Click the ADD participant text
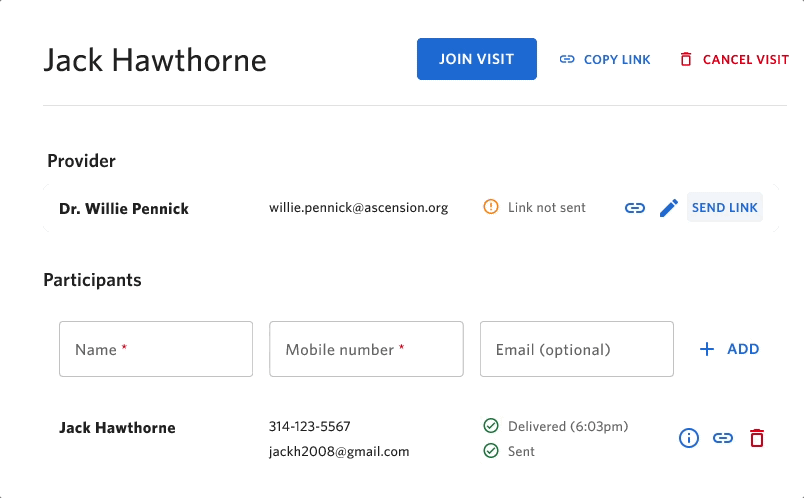Image resolution: width=804 pixels, height=498 pixels. click(743, 349)
